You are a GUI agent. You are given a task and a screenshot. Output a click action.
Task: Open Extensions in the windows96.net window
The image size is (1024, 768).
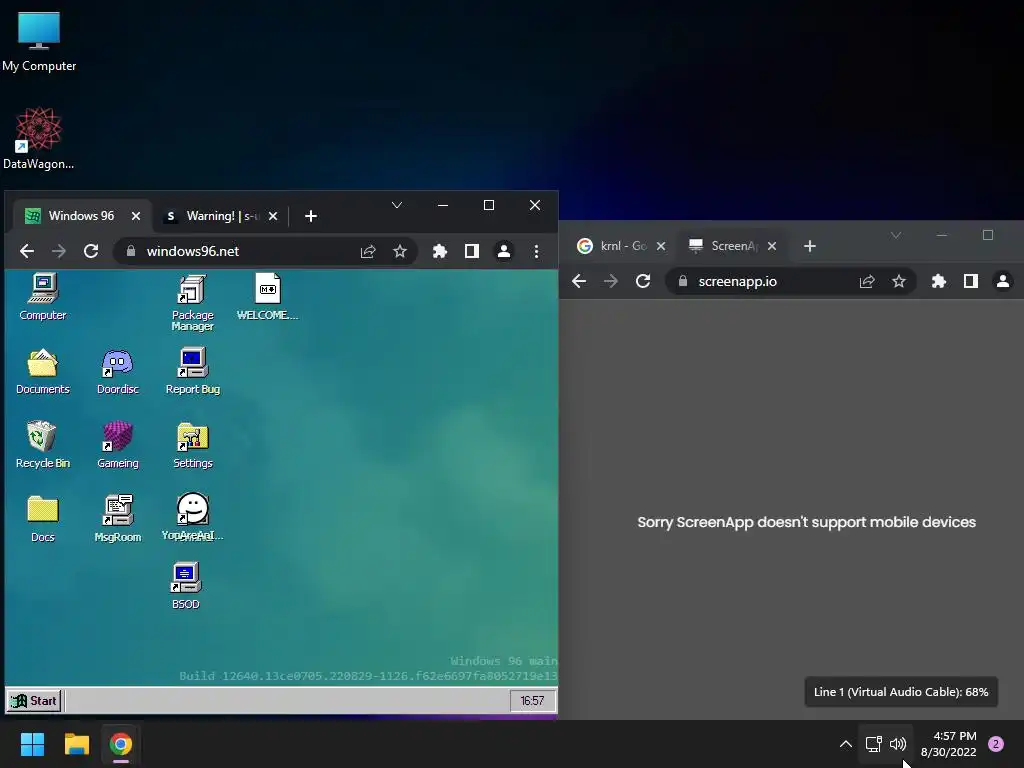(x=440, y=251)
